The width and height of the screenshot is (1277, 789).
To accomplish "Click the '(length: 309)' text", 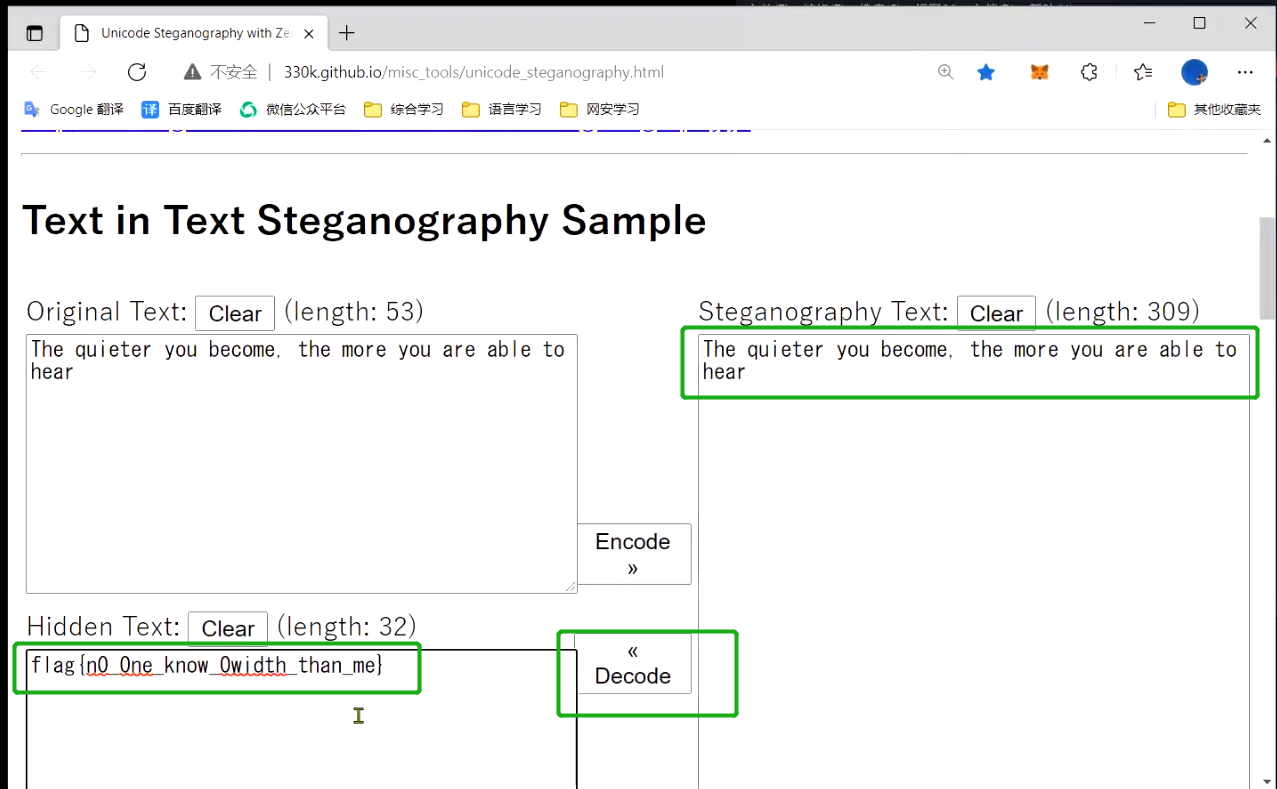I will (x=1123, y=312).
